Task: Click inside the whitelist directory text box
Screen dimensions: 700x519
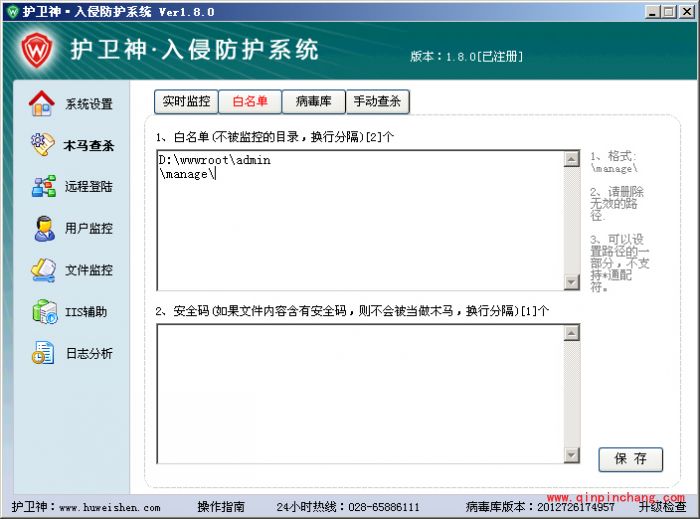Action: [360, 220]
